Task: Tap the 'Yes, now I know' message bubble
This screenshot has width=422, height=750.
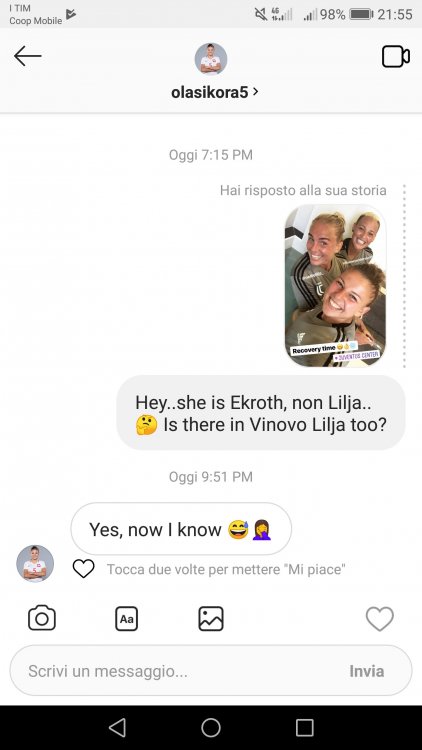Action: tap(181, 529)
